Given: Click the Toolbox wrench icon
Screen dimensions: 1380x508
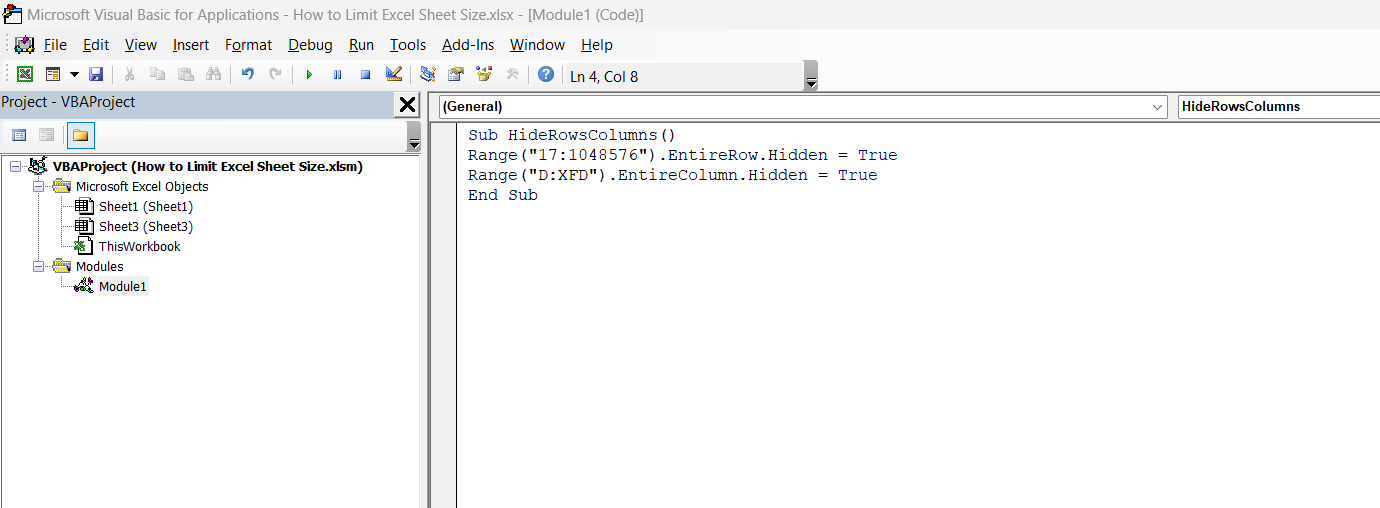Looking at the screenshot, I should (512, 75).
